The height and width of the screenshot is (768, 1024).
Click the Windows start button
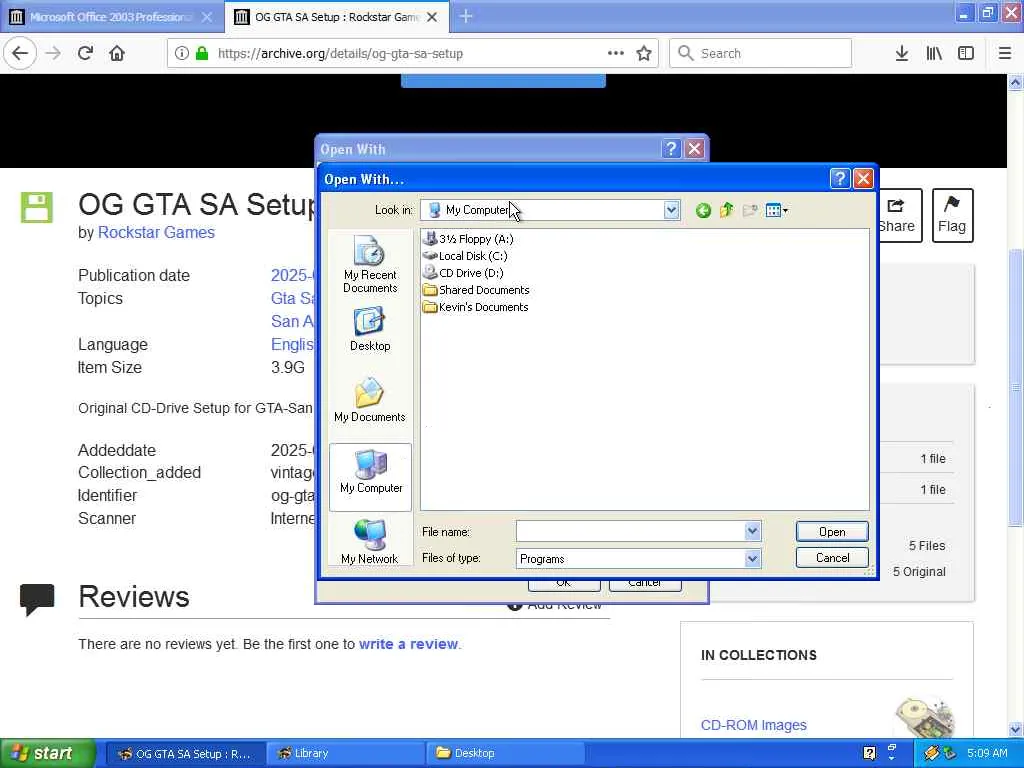pos(46,753)
